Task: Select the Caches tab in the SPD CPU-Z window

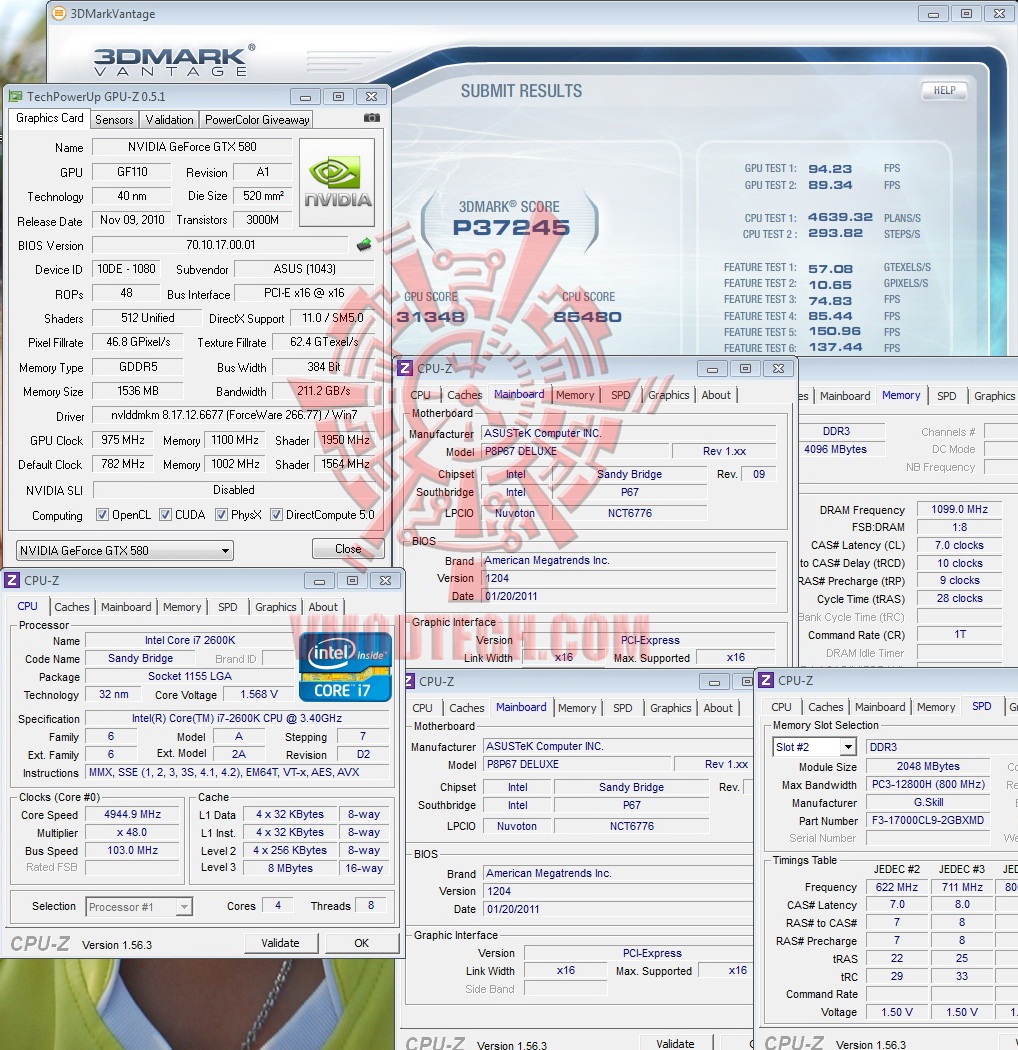Action: [x=826, y=707]
